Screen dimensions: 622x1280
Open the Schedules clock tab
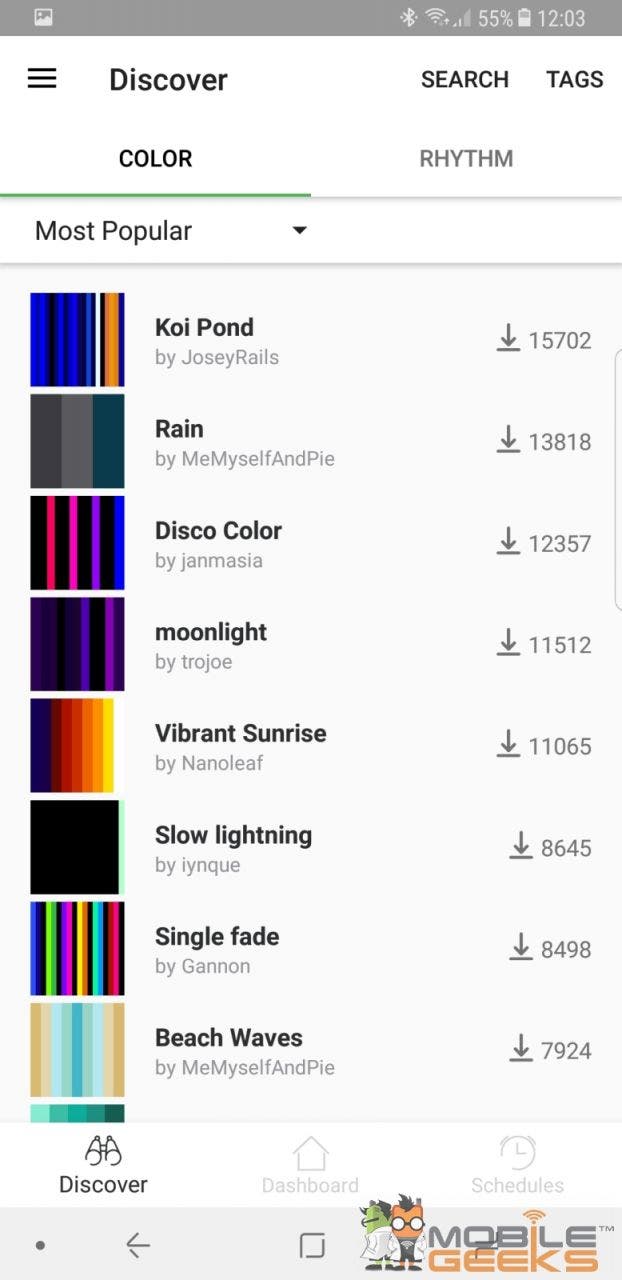[x=517, y=1165]
